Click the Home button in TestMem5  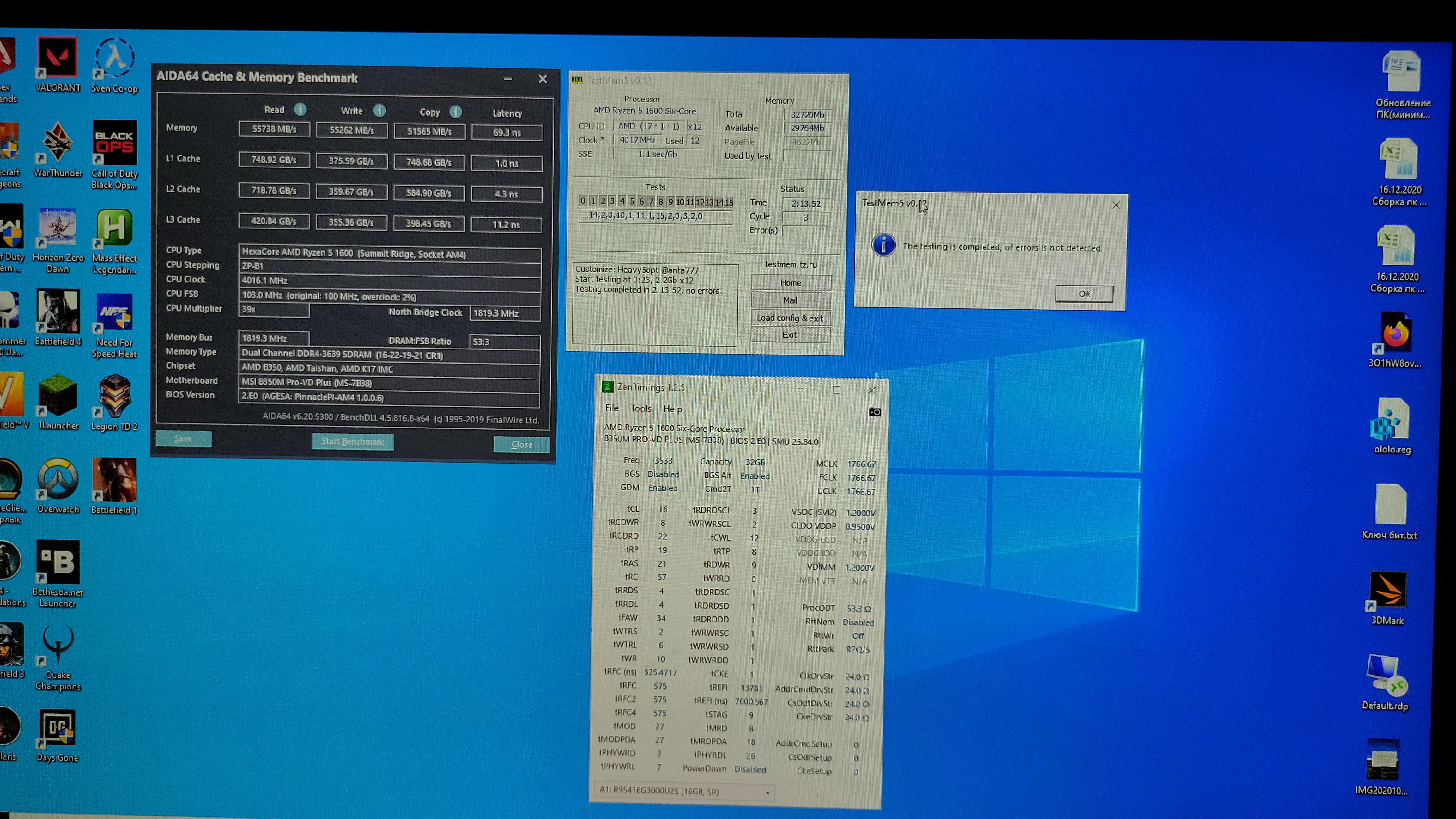[790, 282]
